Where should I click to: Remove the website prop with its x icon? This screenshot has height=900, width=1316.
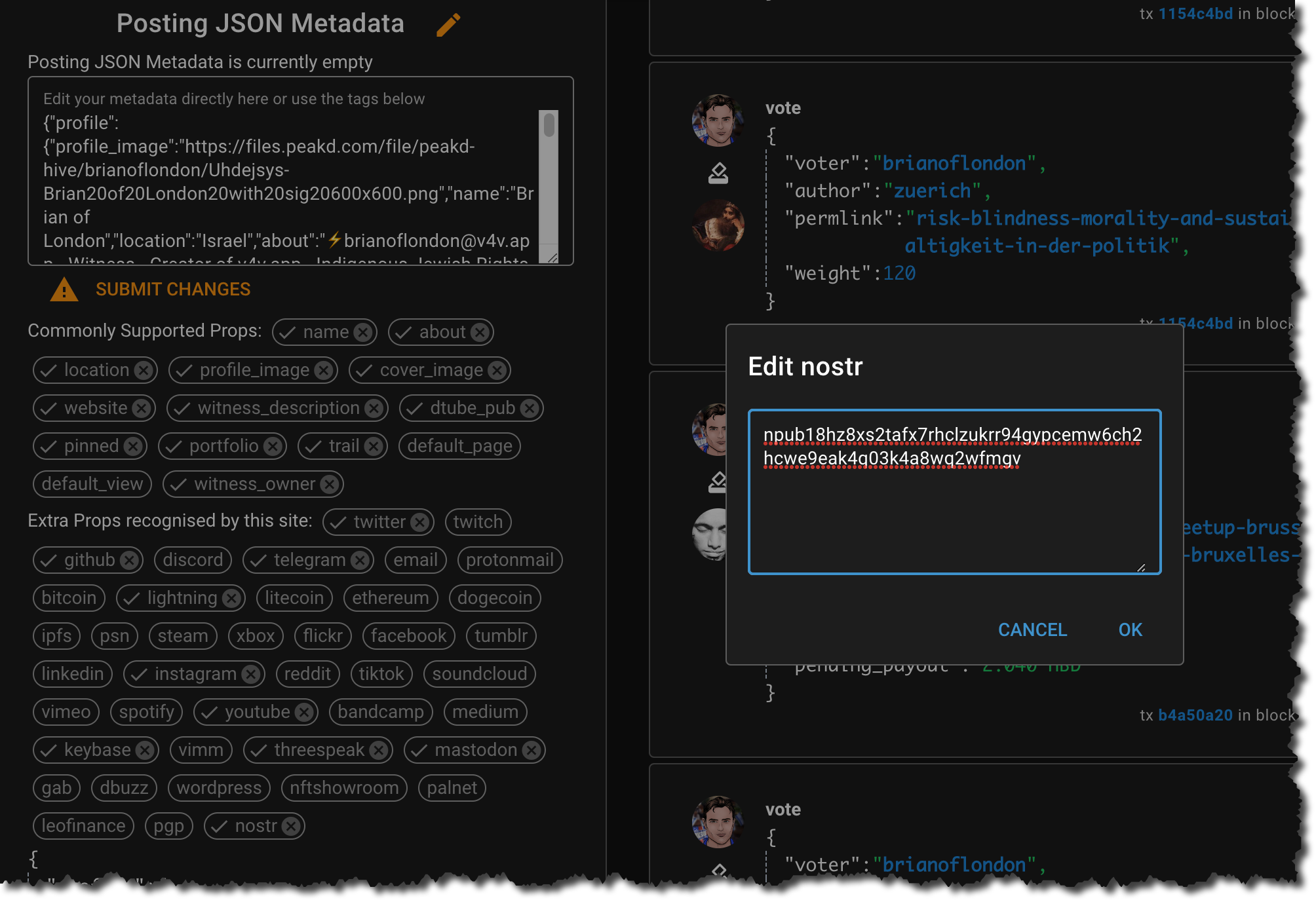point(141,408)
